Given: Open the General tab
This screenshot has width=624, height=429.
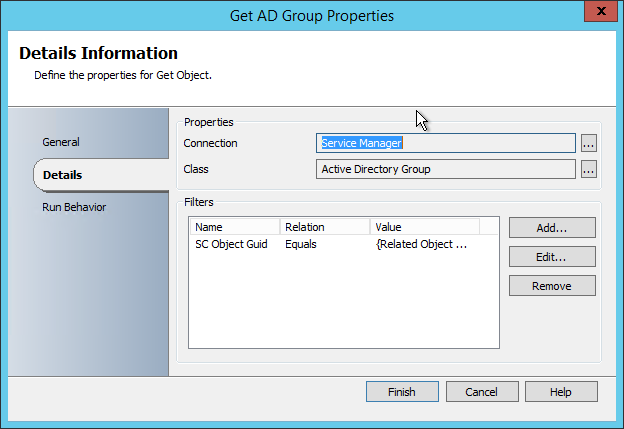Looking at the screenshot, I should coord(61,142).
